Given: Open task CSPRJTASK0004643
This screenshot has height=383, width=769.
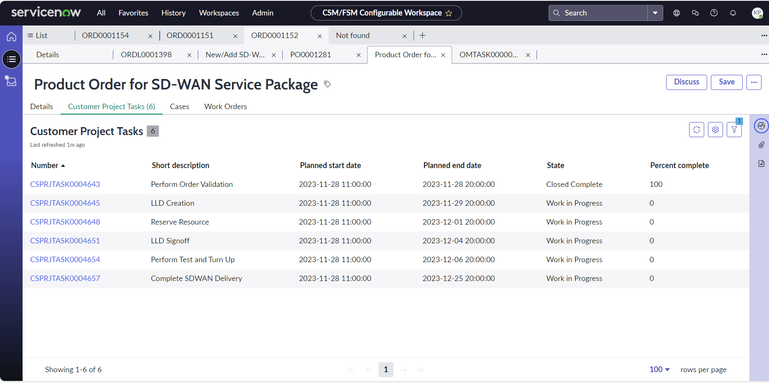Looking at the screenshot, I should click(x=65, y=184).
